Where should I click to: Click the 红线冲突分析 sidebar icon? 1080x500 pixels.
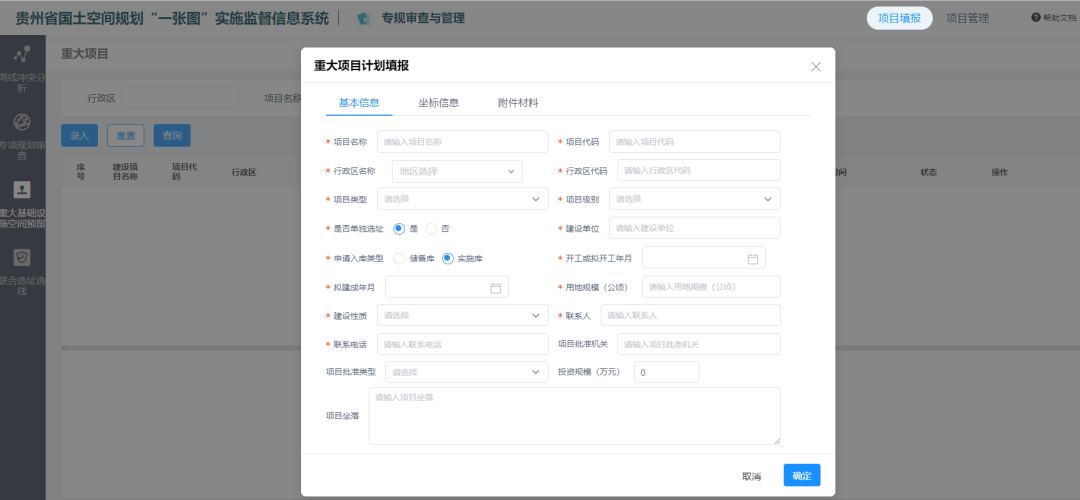[x=22, y=56]
